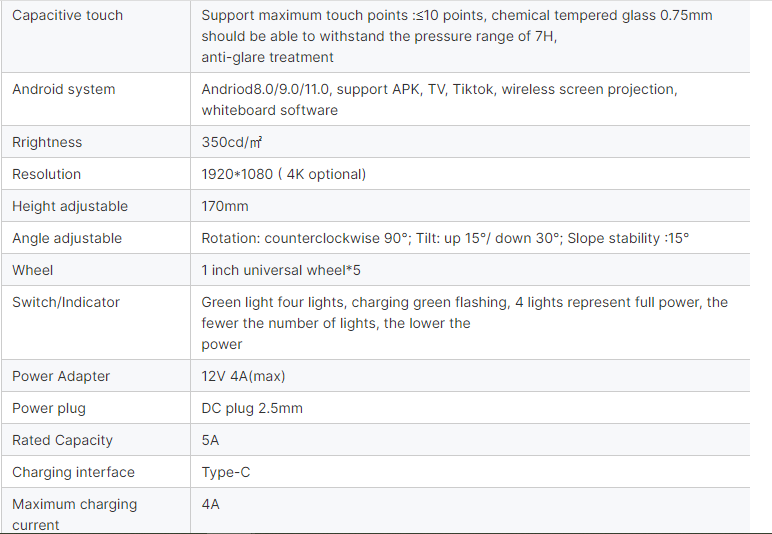Click the "Type-C" charging interface value
772x534 pixels.
pos(226,473)
